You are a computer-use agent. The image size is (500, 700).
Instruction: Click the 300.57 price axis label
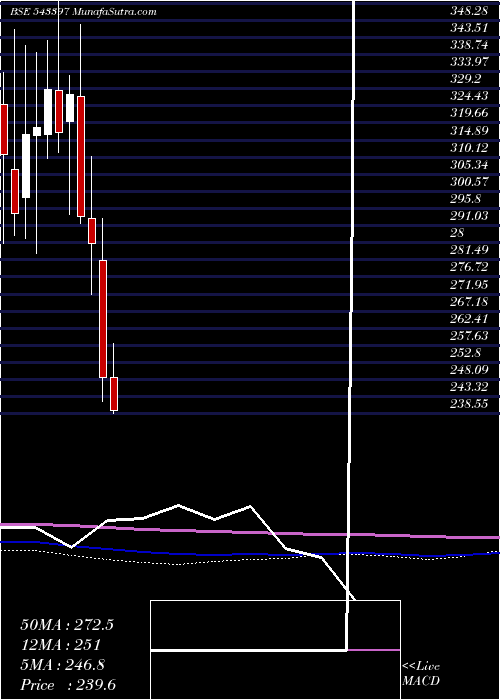coord(471,182)
